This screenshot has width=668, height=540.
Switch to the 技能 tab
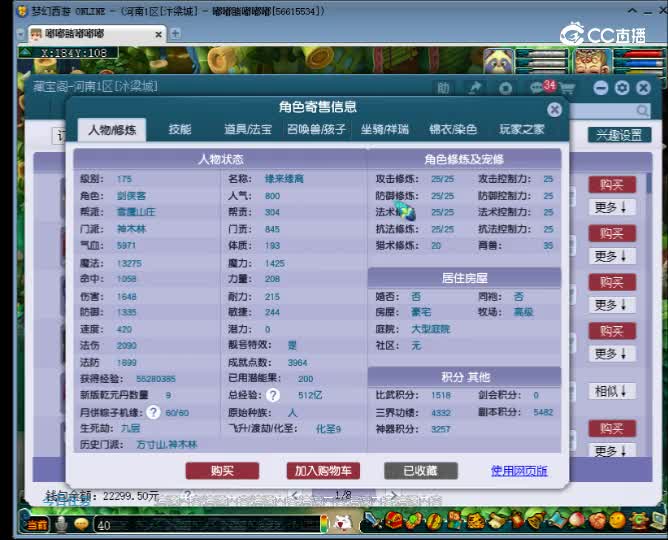(180, 129)
